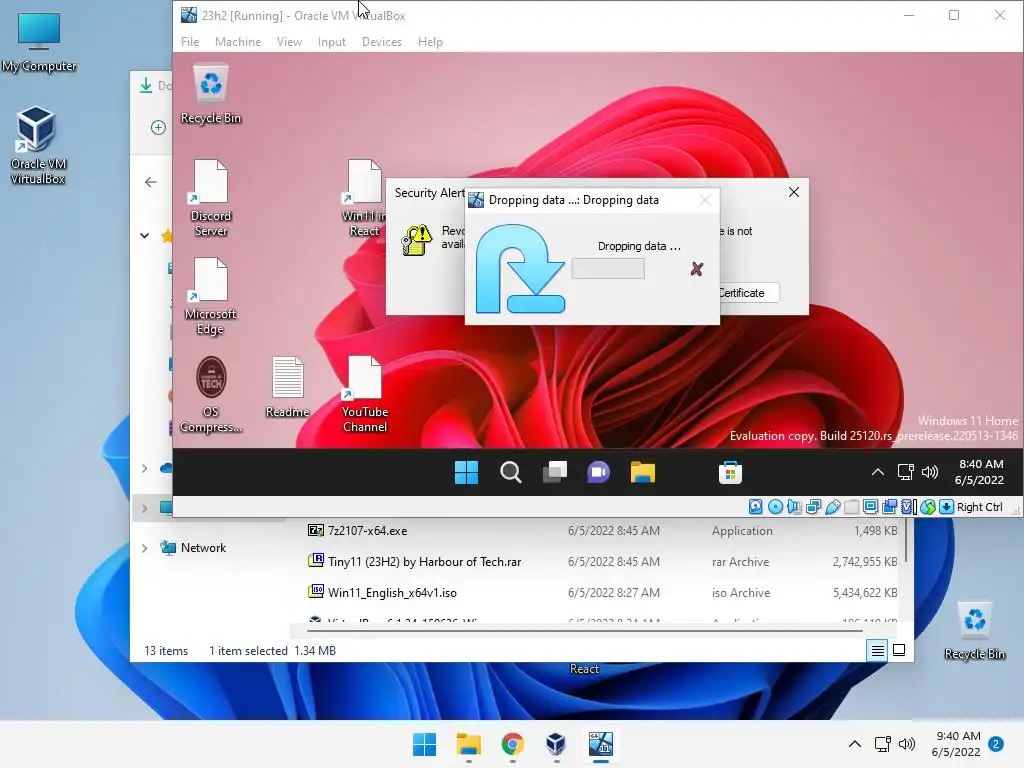Open the VirtualBox Manager from host taskbar
1024x768 pixels.
pyautogui.click(x=556, y=744)
